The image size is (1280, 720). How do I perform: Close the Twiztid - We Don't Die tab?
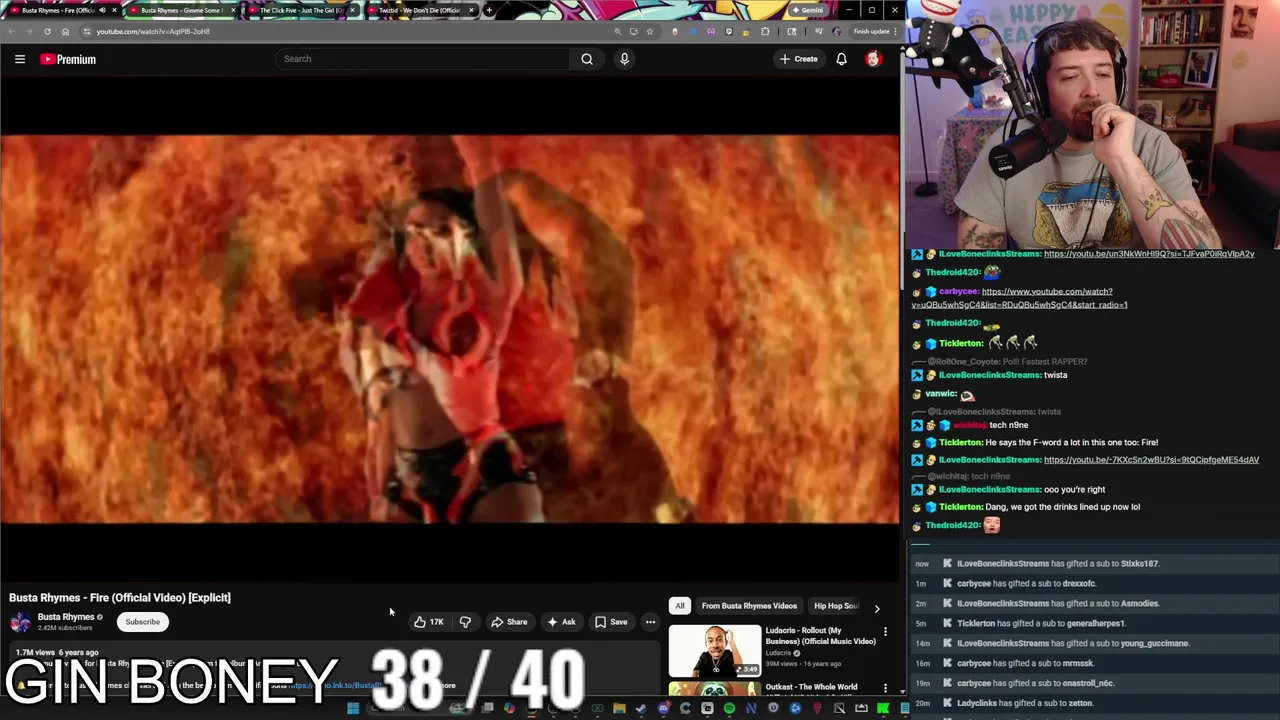471,10
